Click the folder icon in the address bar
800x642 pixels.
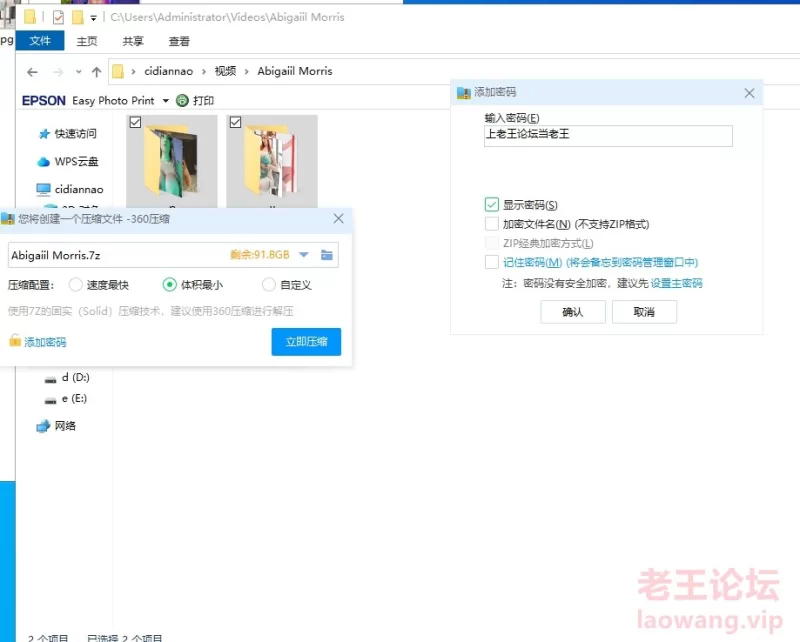coord(118,71)
